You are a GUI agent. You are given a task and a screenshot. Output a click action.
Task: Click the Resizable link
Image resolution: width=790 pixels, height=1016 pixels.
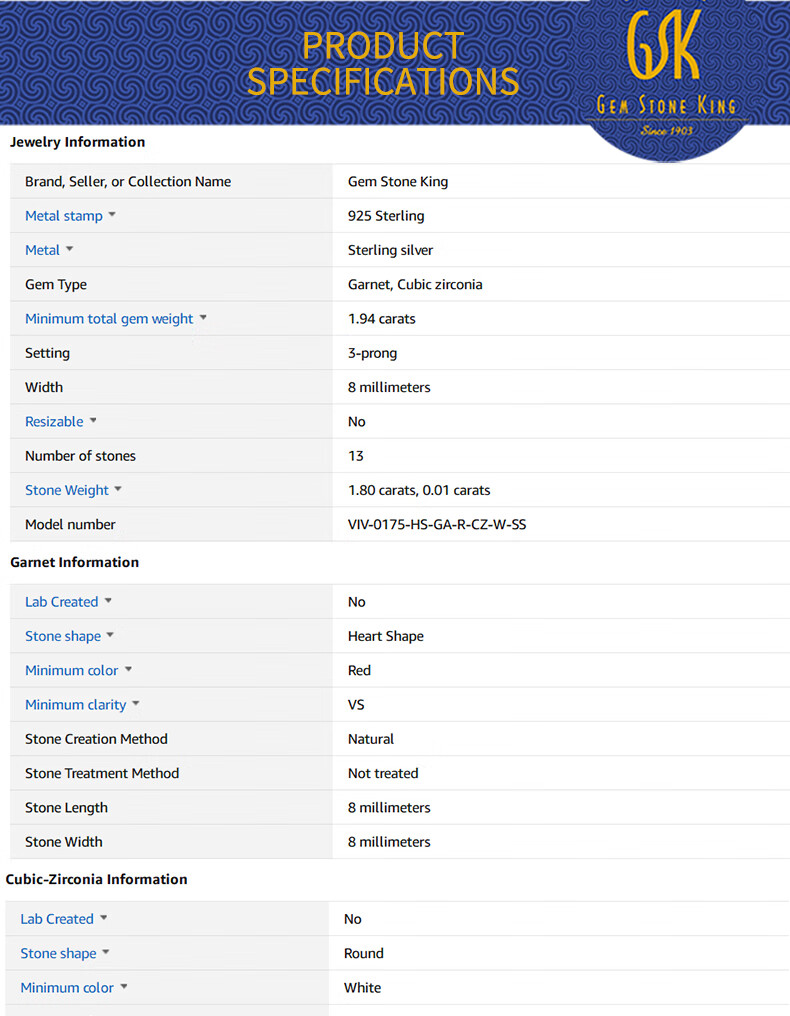54,422
